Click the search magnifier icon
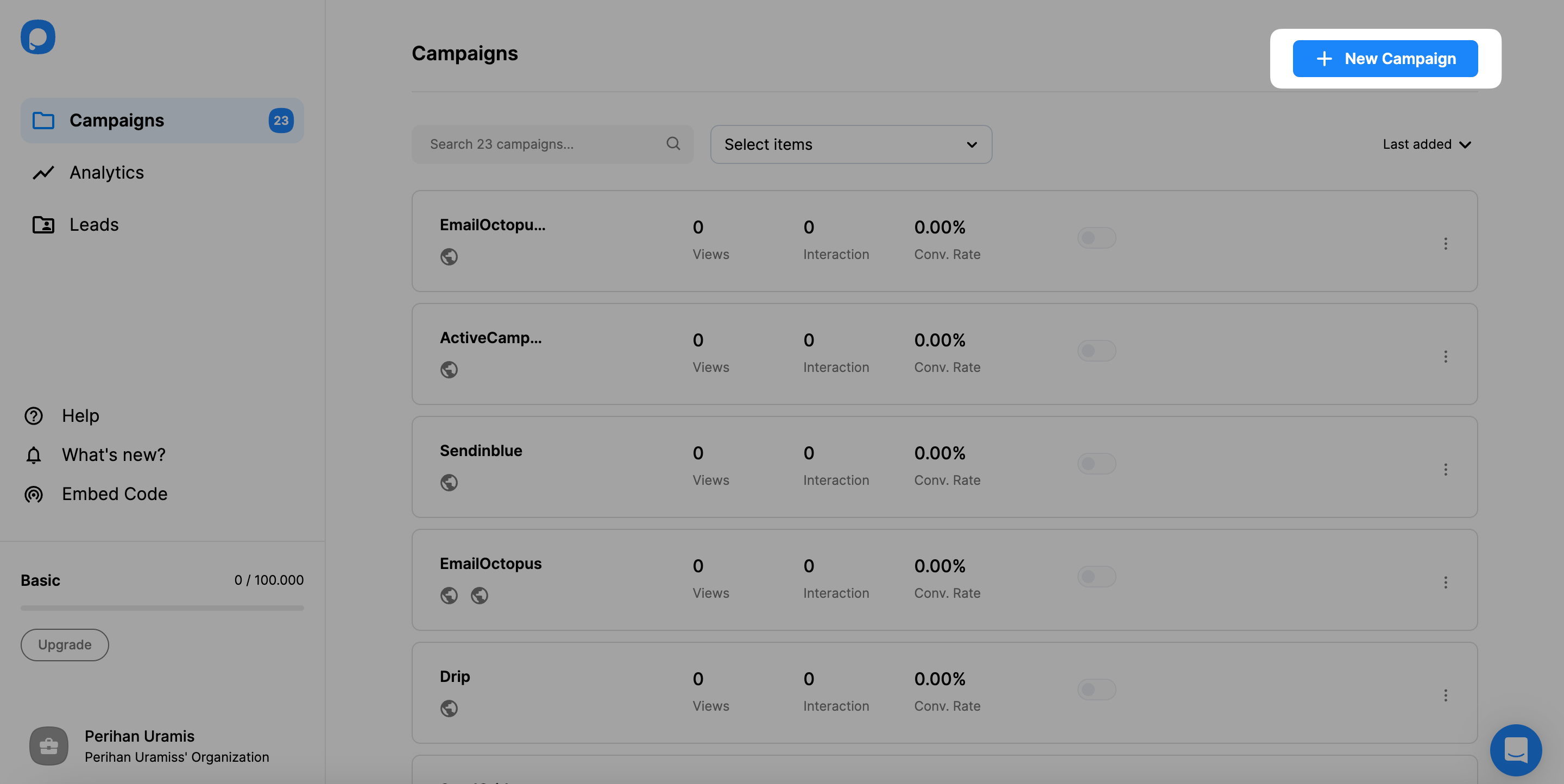Screen dimensions: 1564x784 pyautogui.click(x=673, y=144)
